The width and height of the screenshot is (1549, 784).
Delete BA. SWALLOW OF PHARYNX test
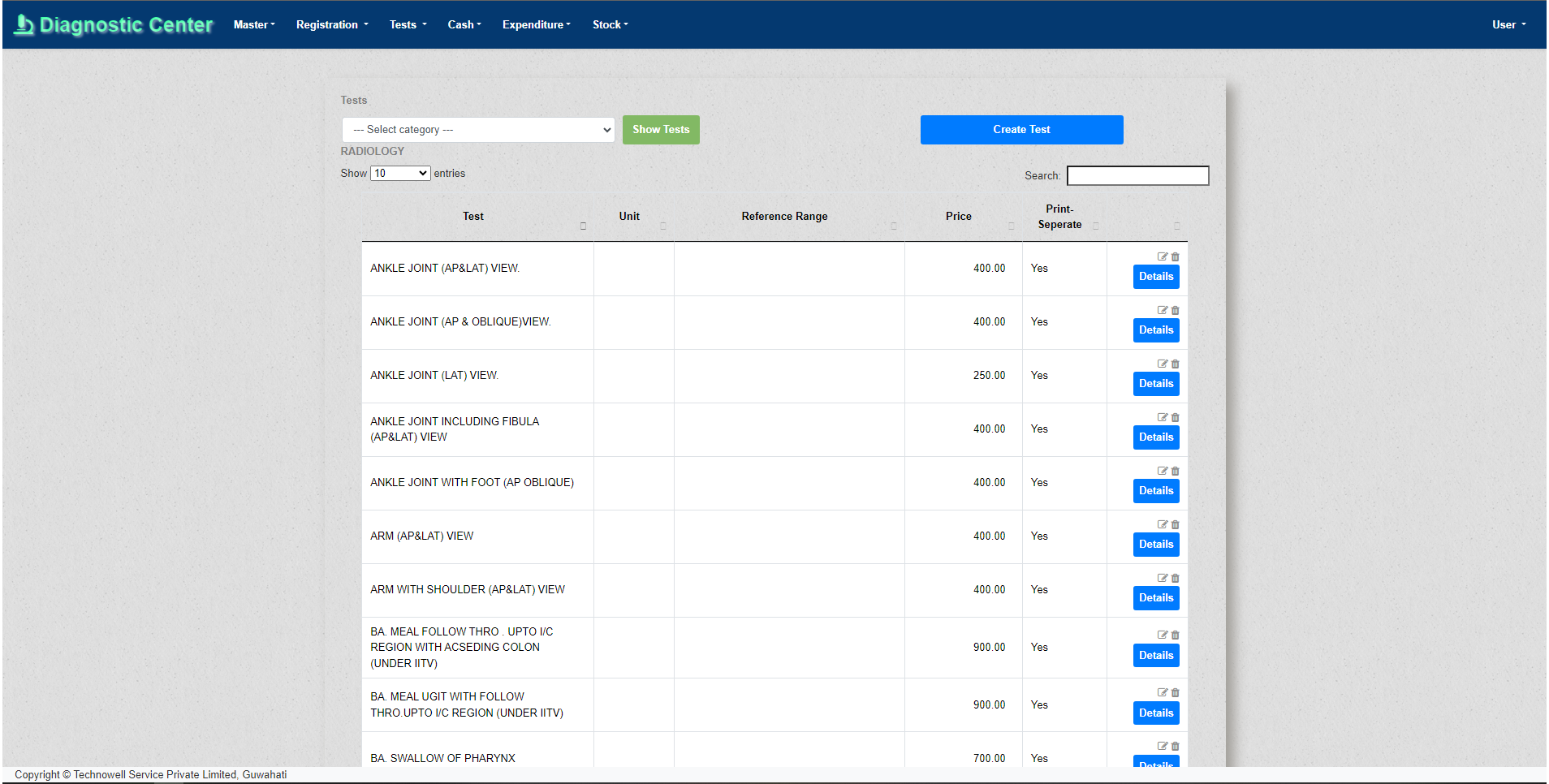click(1176, 746)
